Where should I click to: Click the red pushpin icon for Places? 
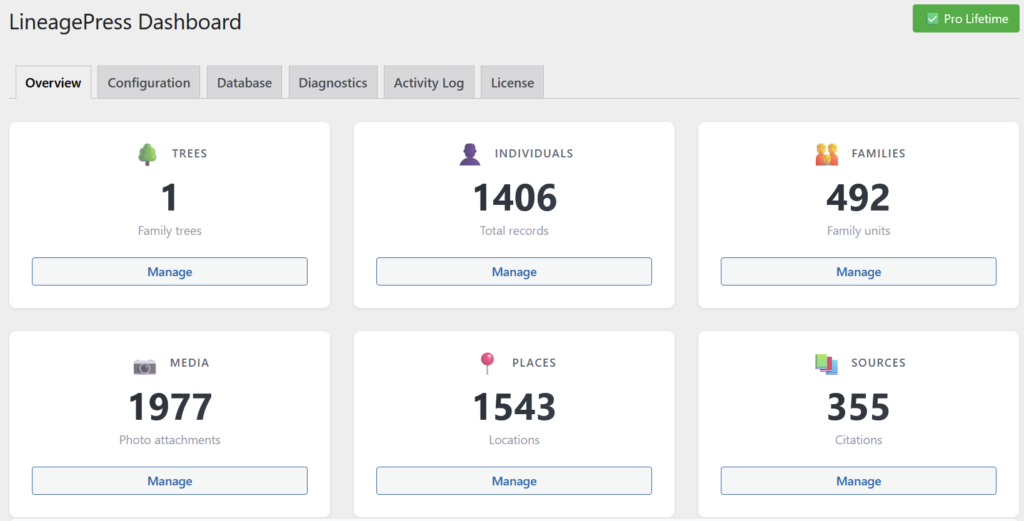(487, 364)
